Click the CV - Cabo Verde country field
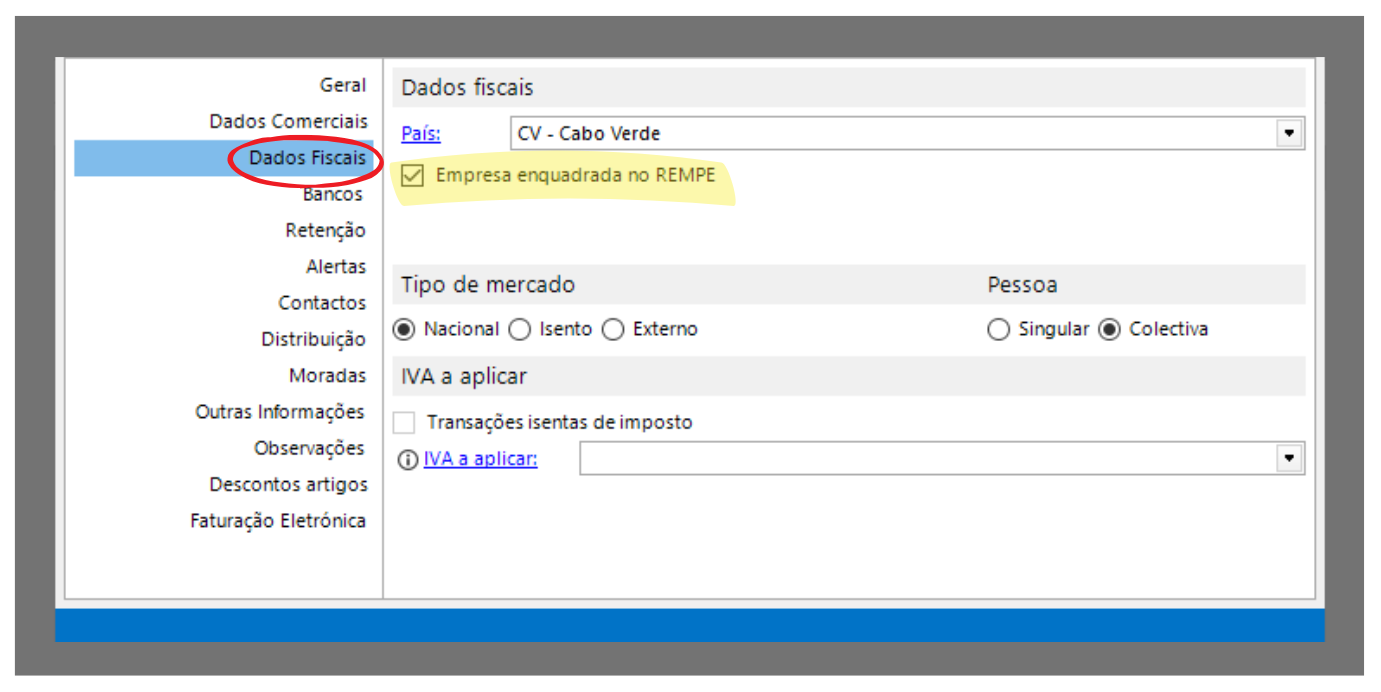Viewport: 1381px width, 692px height. [x=890, y=134]
